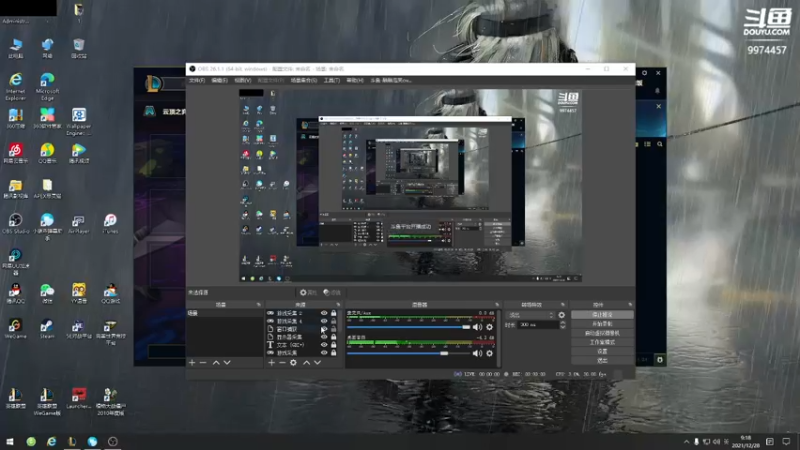Select the Recycle Bin desktop icon
This screenshot has width=800, height=450.
click(x=79, y=48)
